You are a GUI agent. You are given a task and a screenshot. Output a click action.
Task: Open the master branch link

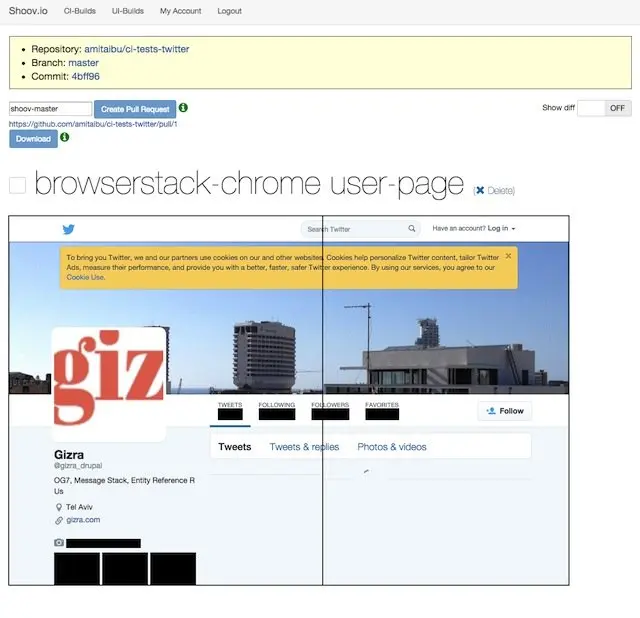click(x=84, y=63)
